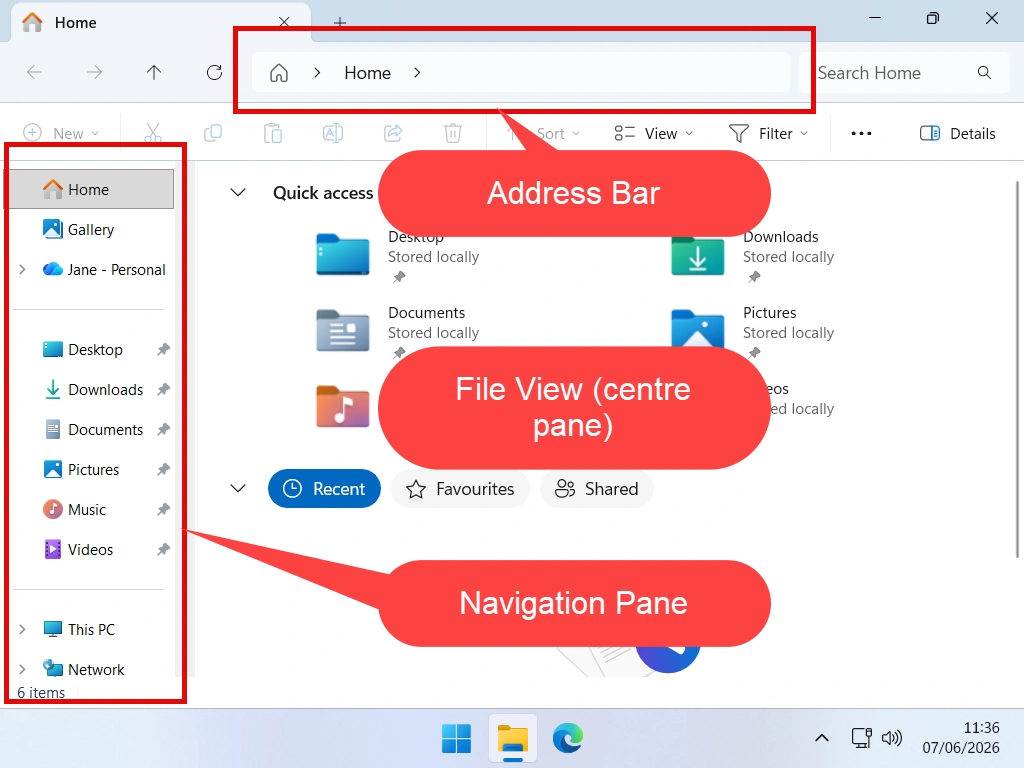
Task: Click the home icon in address bar
Action: (x=279, y=72)
